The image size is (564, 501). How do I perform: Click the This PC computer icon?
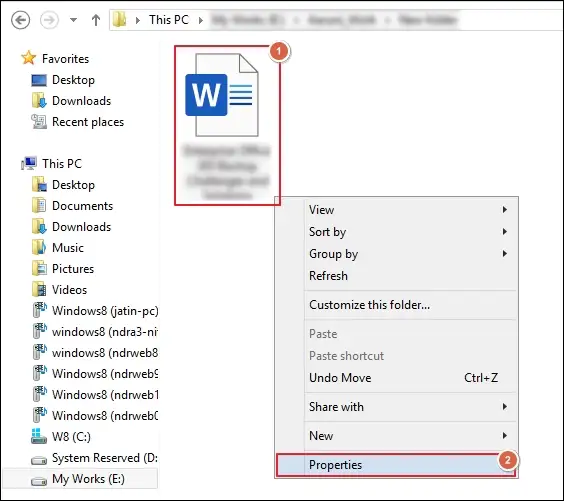(29, 163)
